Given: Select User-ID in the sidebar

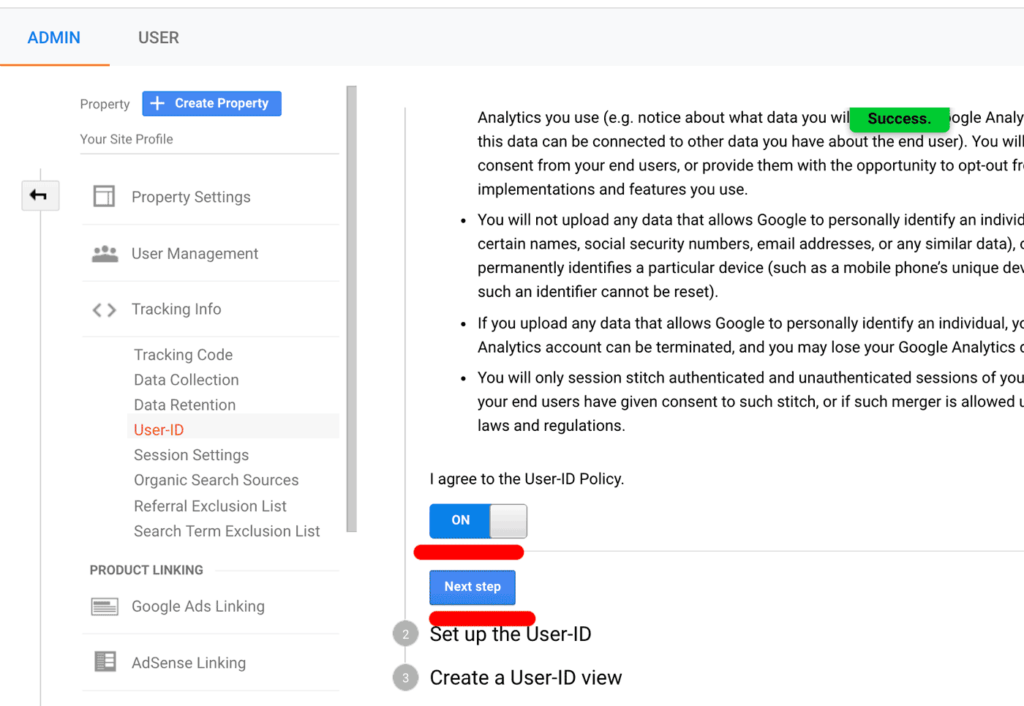Looking at the screenshot, I should click(158, 429).
